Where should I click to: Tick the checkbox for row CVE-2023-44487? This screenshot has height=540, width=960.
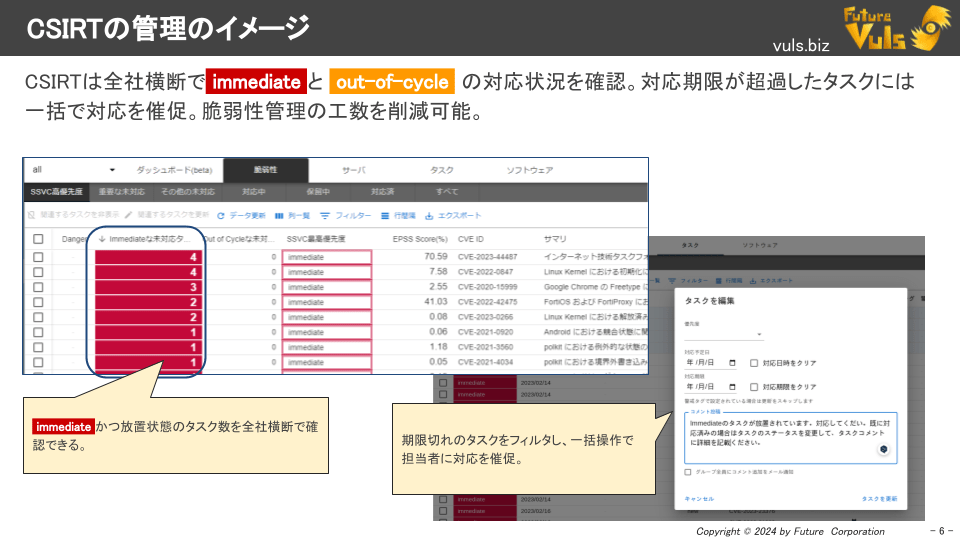(38, 257)
